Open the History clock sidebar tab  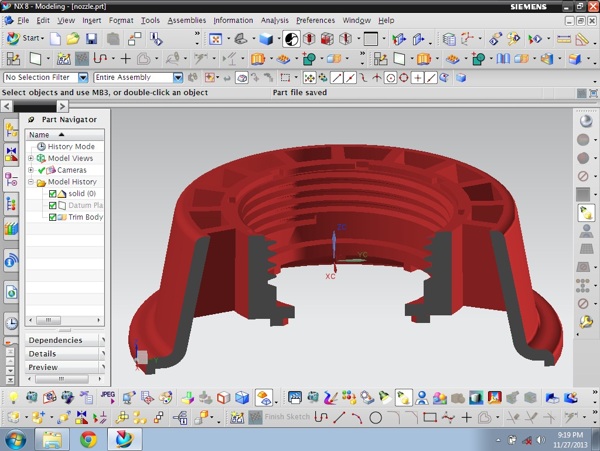tap(11, 324)
